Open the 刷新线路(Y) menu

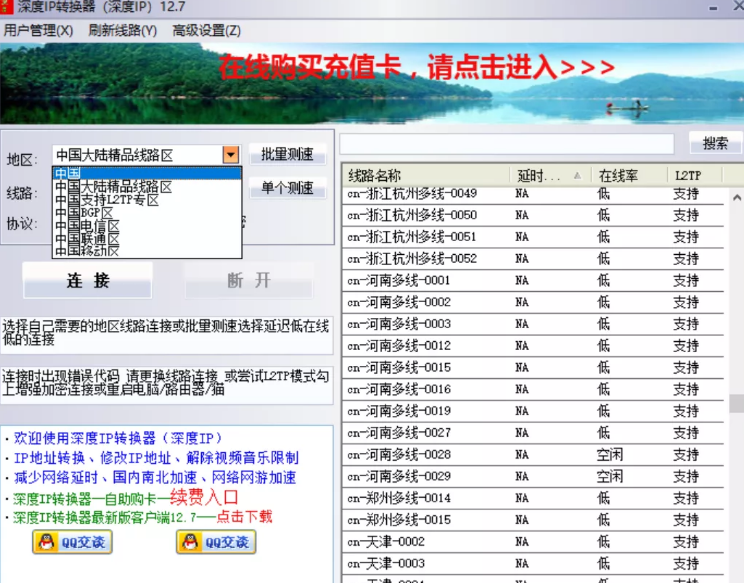pos(122,30)
